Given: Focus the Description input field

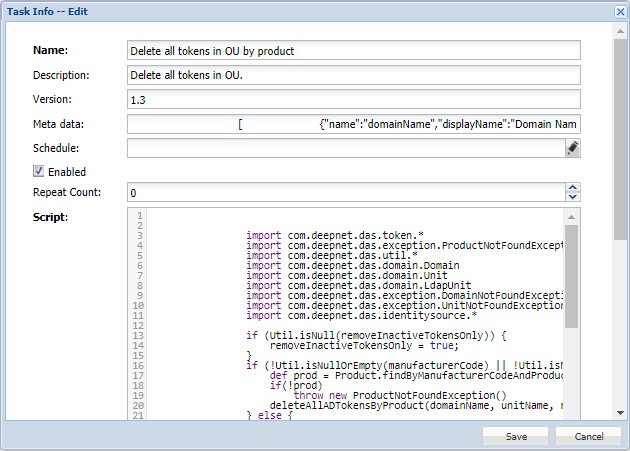Looking at the screenshot, I should [x=353, y=75].
